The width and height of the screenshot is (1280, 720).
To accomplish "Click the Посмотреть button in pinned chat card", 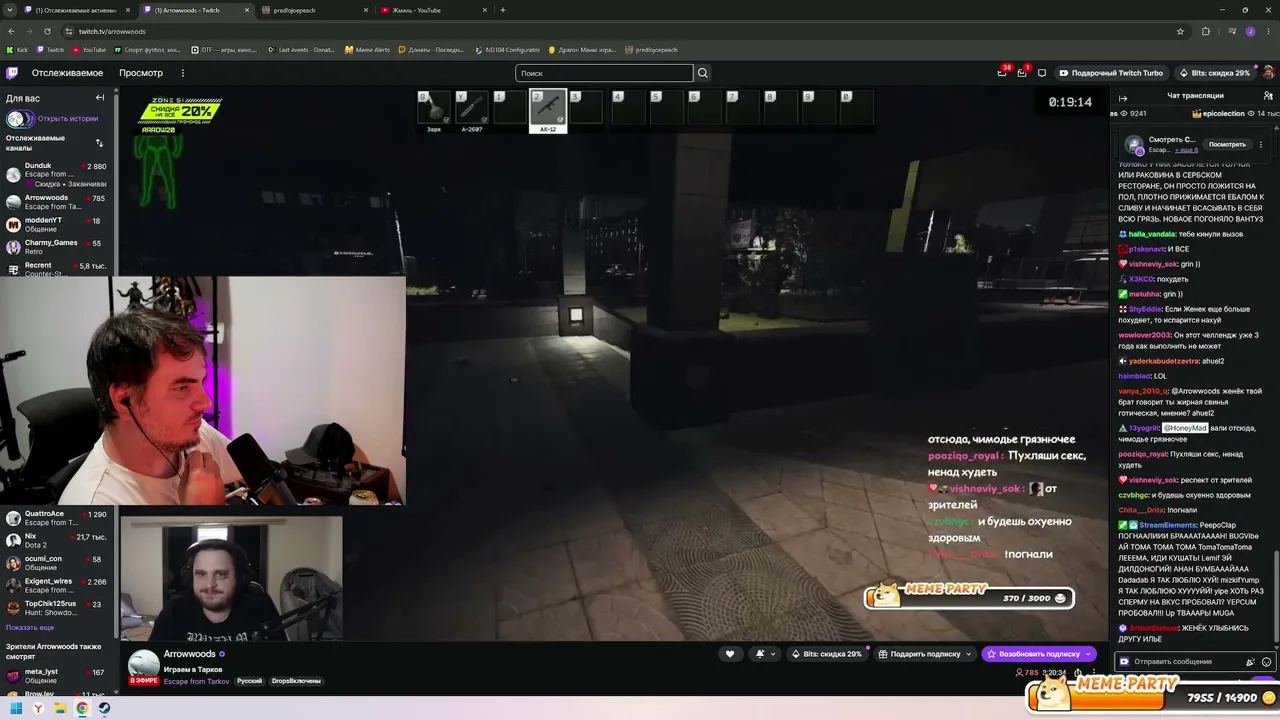I will click(x=1227, y=144).
